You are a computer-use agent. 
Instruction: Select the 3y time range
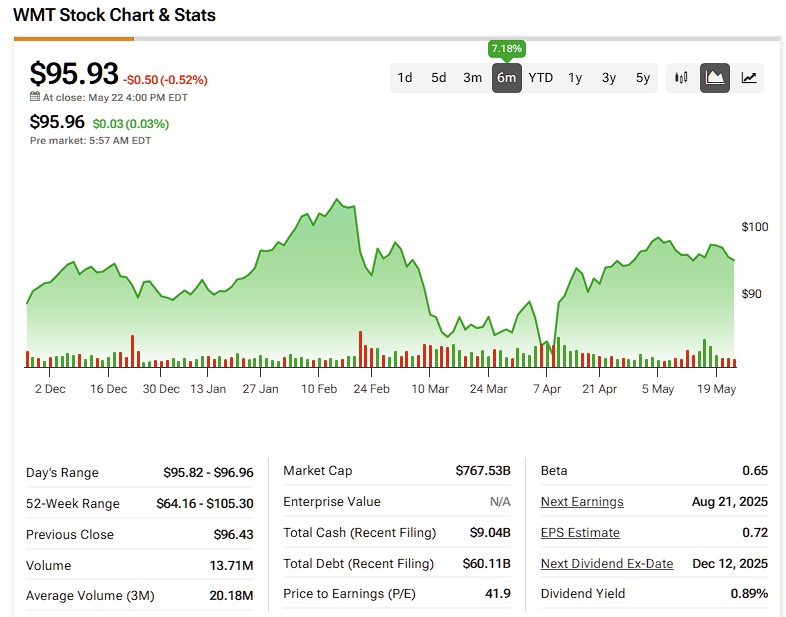click(x=609, y=78)
